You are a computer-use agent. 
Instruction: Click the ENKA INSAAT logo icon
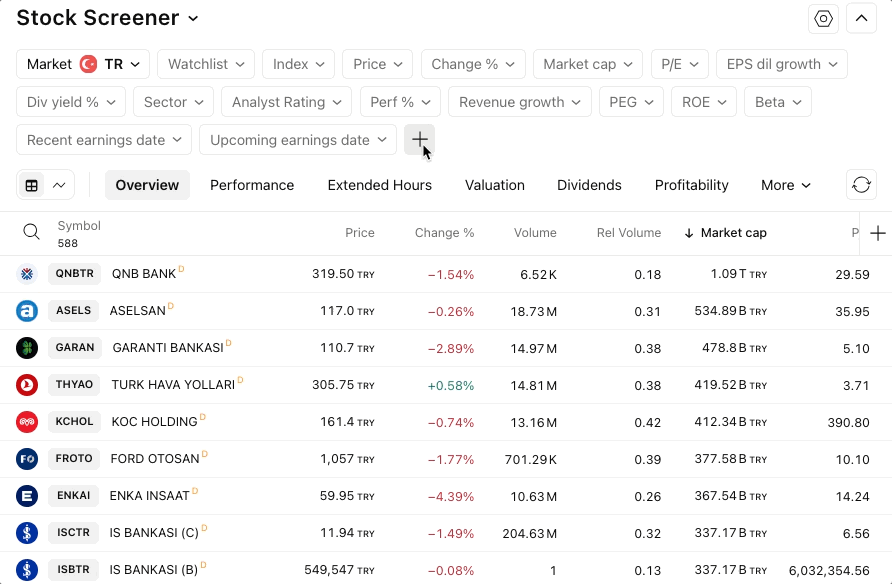(x=27, y=496)
